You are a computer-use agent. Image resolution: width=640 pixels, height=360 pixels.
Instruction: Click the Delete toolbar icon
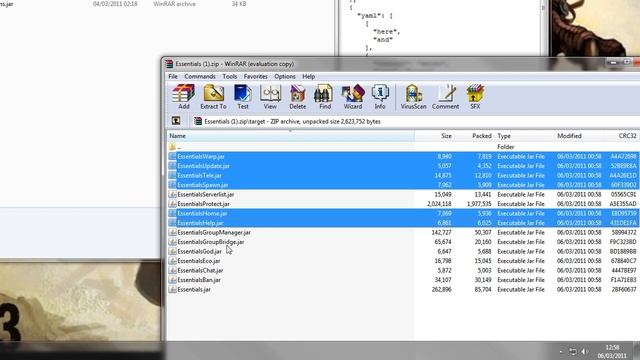[x=298, y=97]
